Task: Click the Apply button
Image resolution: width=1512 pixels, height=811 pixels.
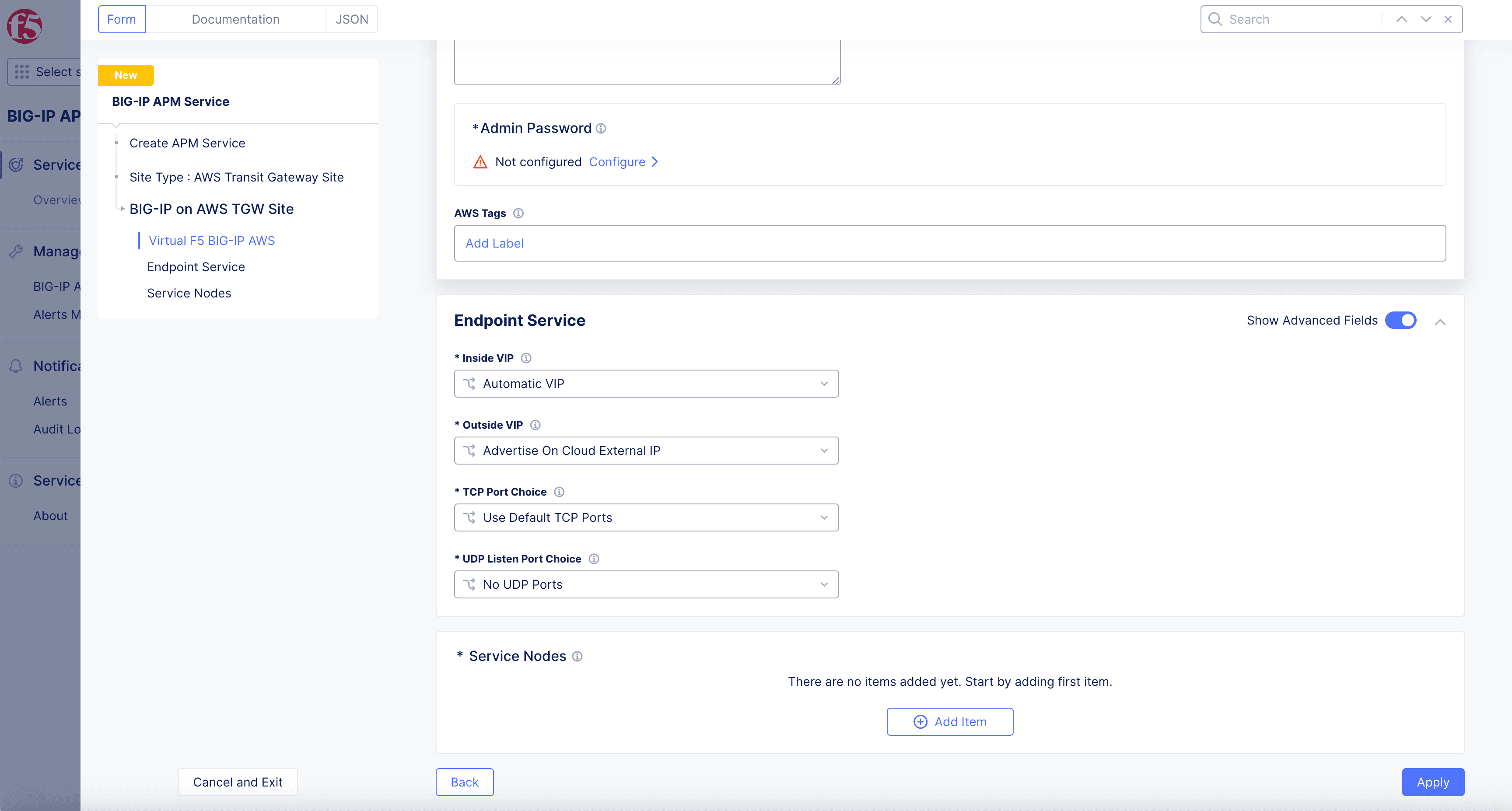Action: click(x=1433, y=782)
